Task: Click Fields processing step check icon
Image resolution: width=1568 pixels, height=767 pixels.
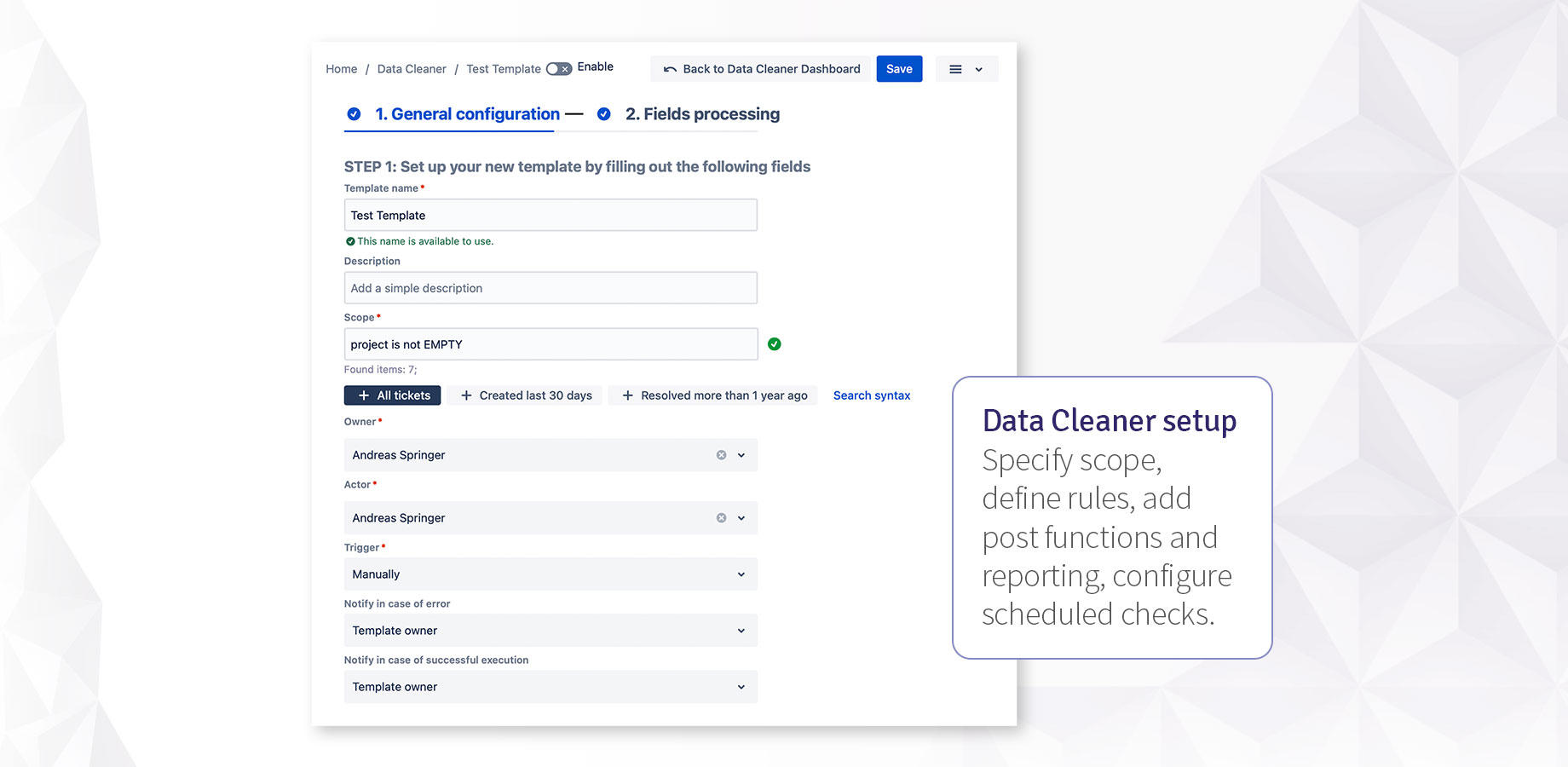Action: (603, 114)
